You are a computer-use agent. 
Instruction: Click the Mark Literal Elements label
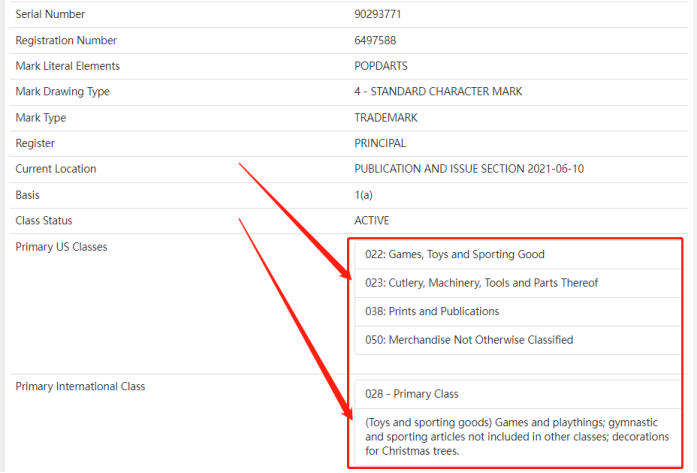point(68,66)
